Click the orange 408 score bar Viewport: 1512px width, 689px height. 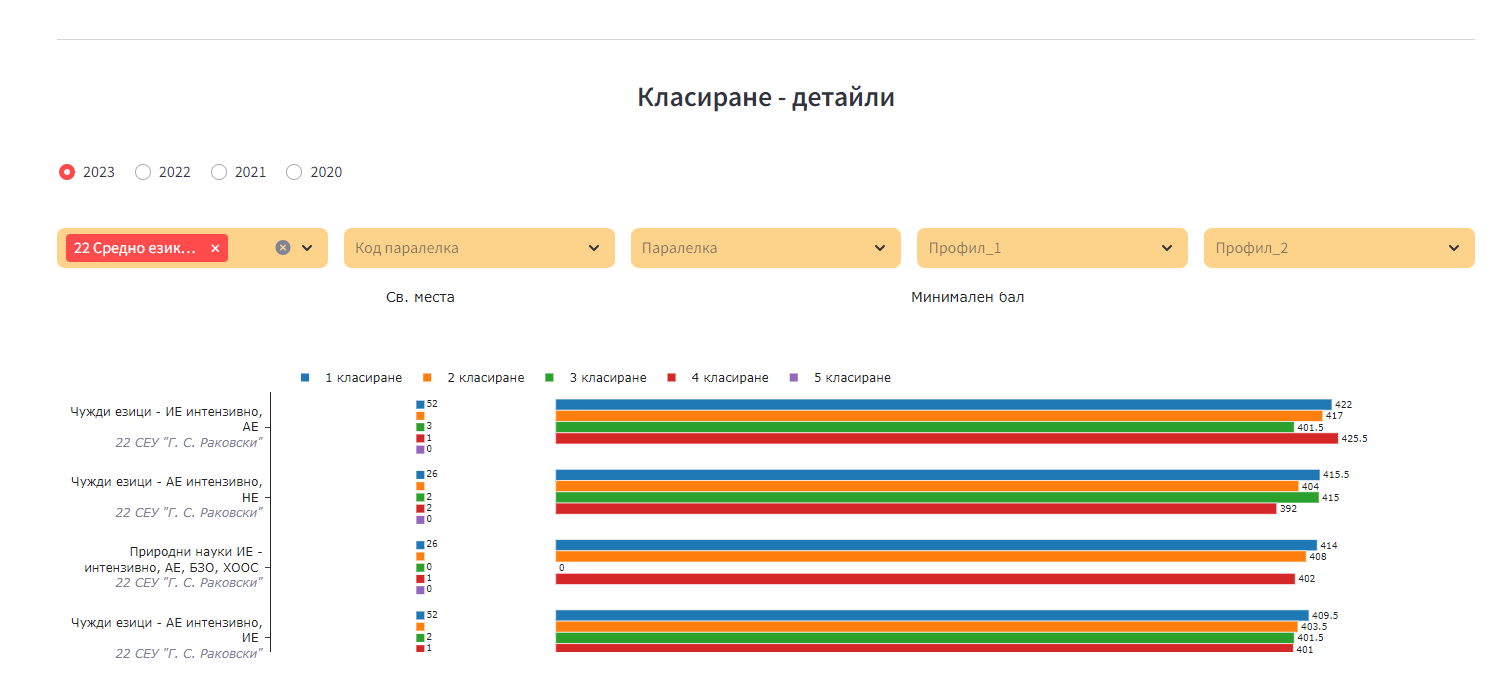pyautogui.click(x=930, y=557)
